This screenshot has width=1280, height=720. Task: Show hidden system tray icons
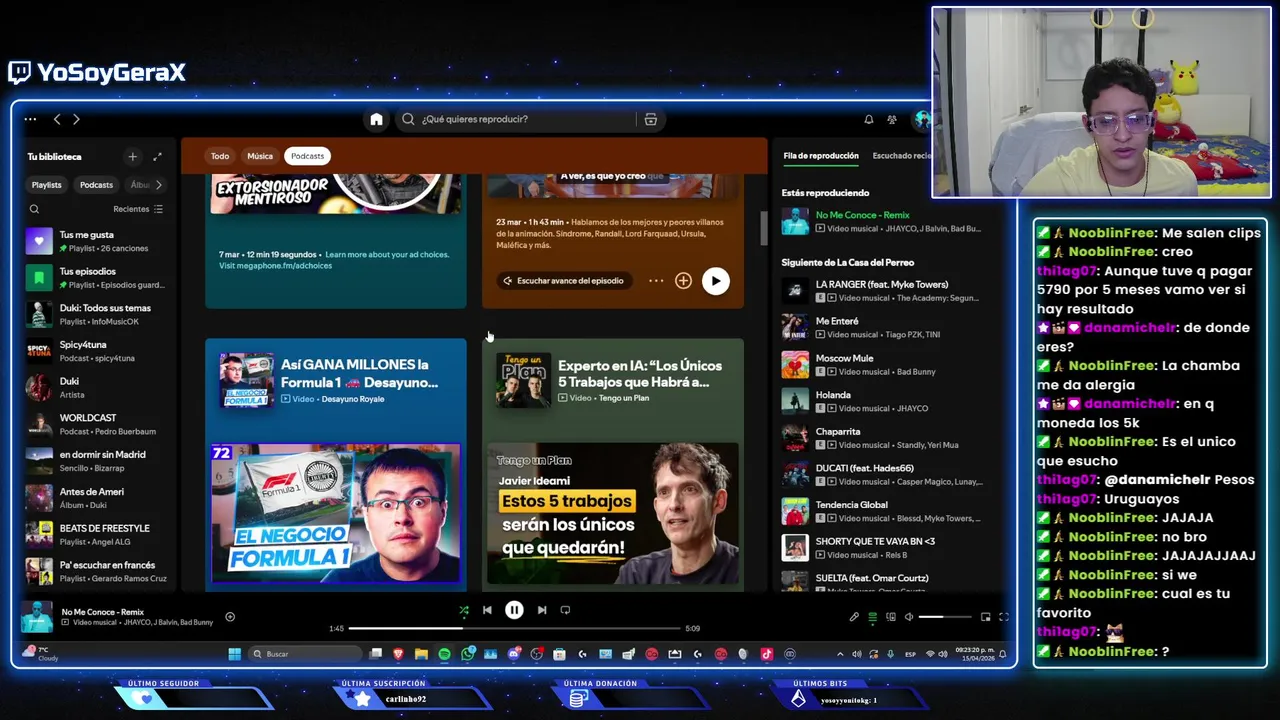[x=839, y=654]
